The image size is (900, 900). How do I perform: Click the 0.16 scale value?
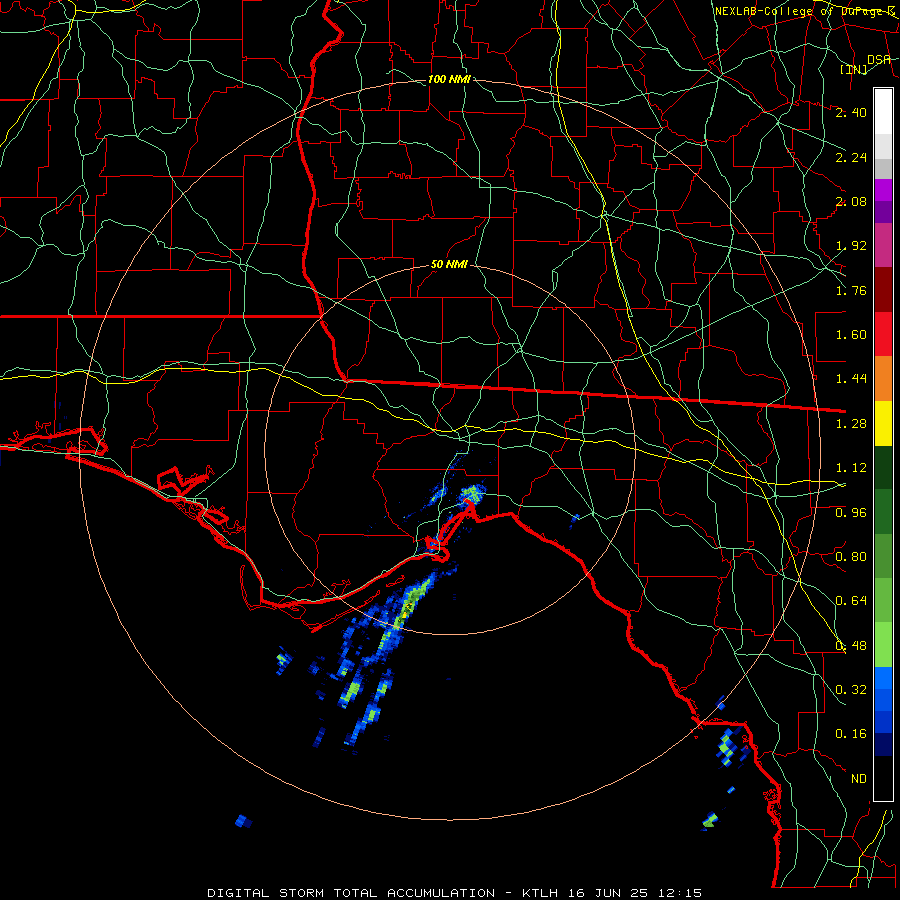tap(851, 734)
